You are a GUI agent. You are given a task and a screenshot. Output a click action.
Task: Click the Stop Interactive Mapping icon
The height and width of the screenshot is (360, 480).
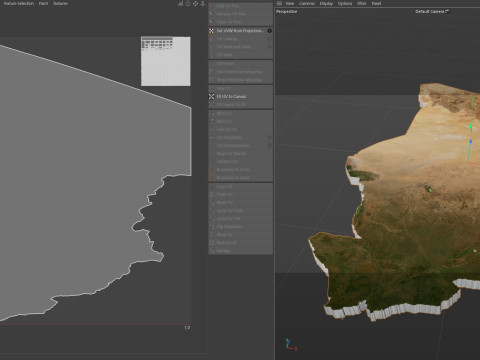tap(211, 80)
